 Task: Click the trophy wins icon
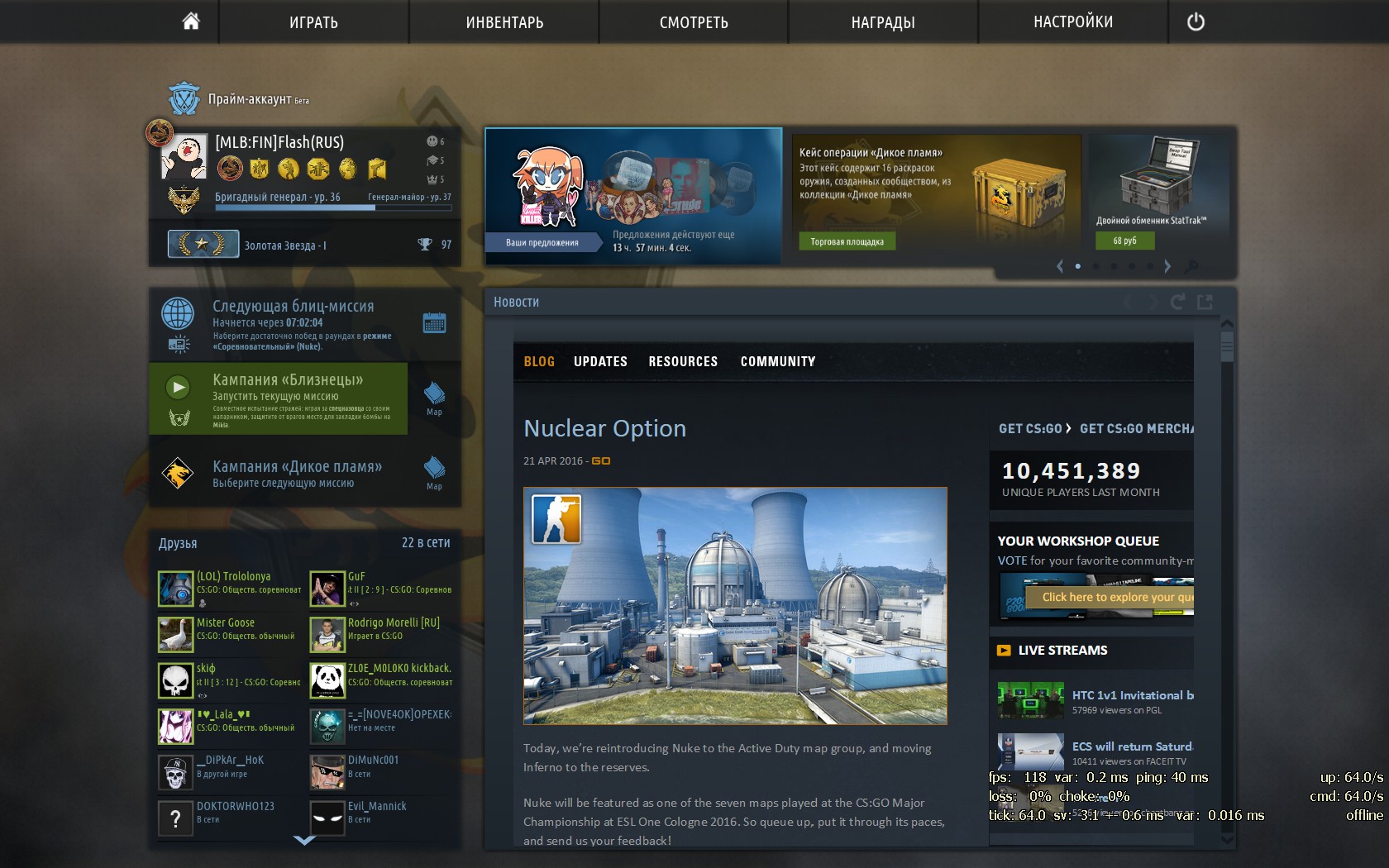tap(425, 244)
